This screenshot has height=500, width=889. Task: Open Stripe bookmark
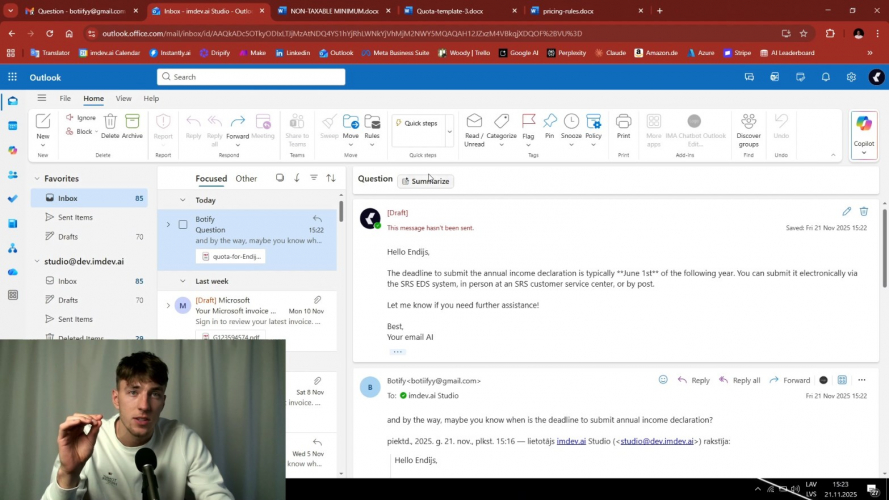tap(737, 53)
